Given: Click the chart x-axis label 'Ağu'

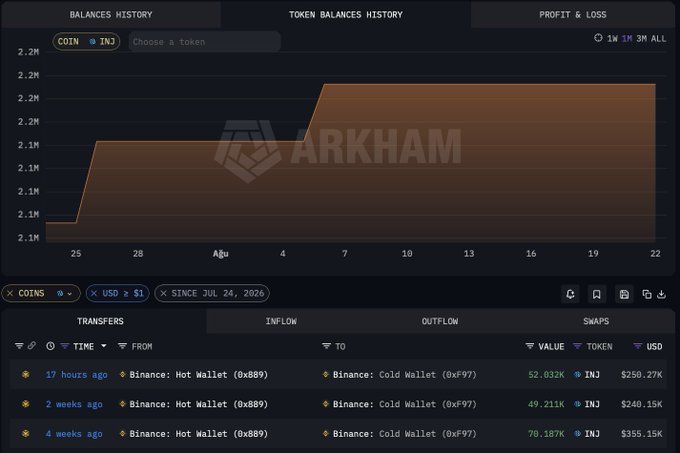Looking at the screenshot, I should pos(221,254).
